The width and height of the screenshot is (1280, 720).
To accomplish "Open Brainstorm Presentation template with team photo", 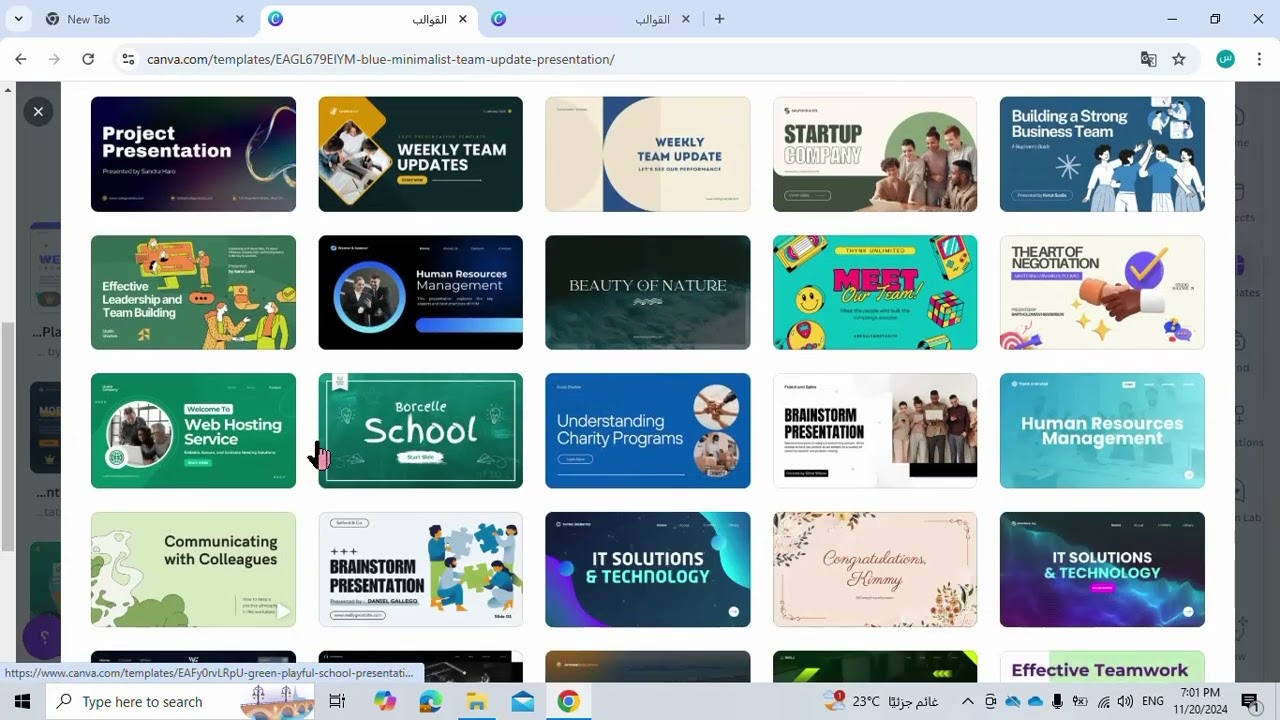I will tap(875, 431).
